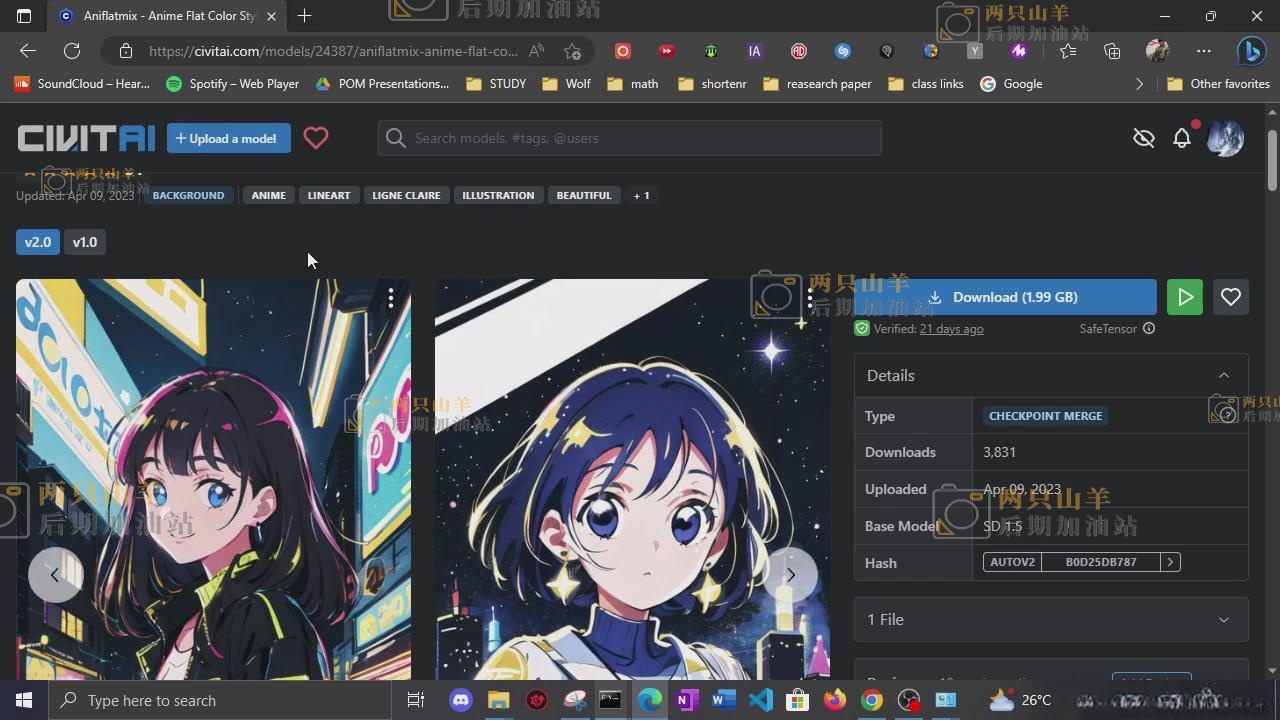Toggle the hidden content eye icon

coord(1144,138)
